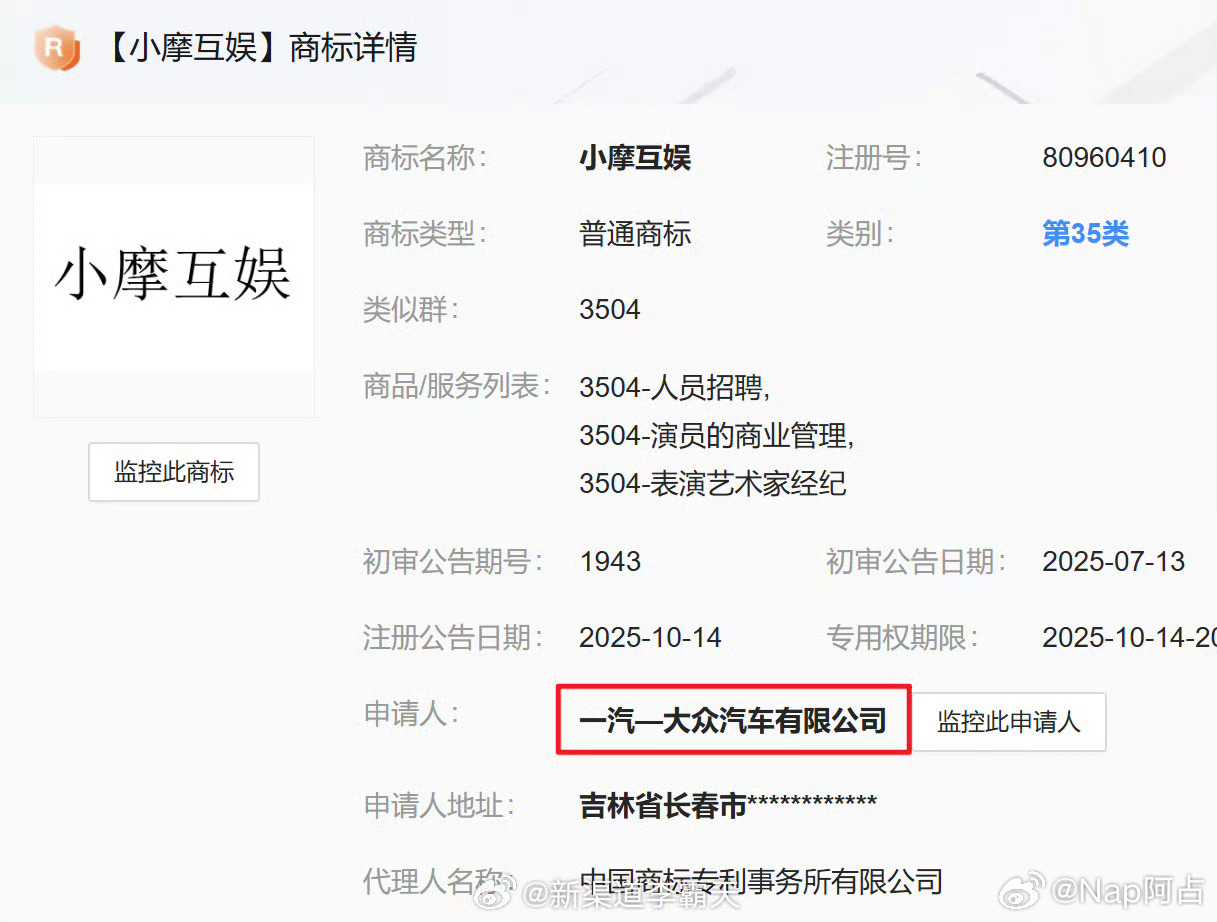Select registration number 80960410

(x=1104, y=158)
